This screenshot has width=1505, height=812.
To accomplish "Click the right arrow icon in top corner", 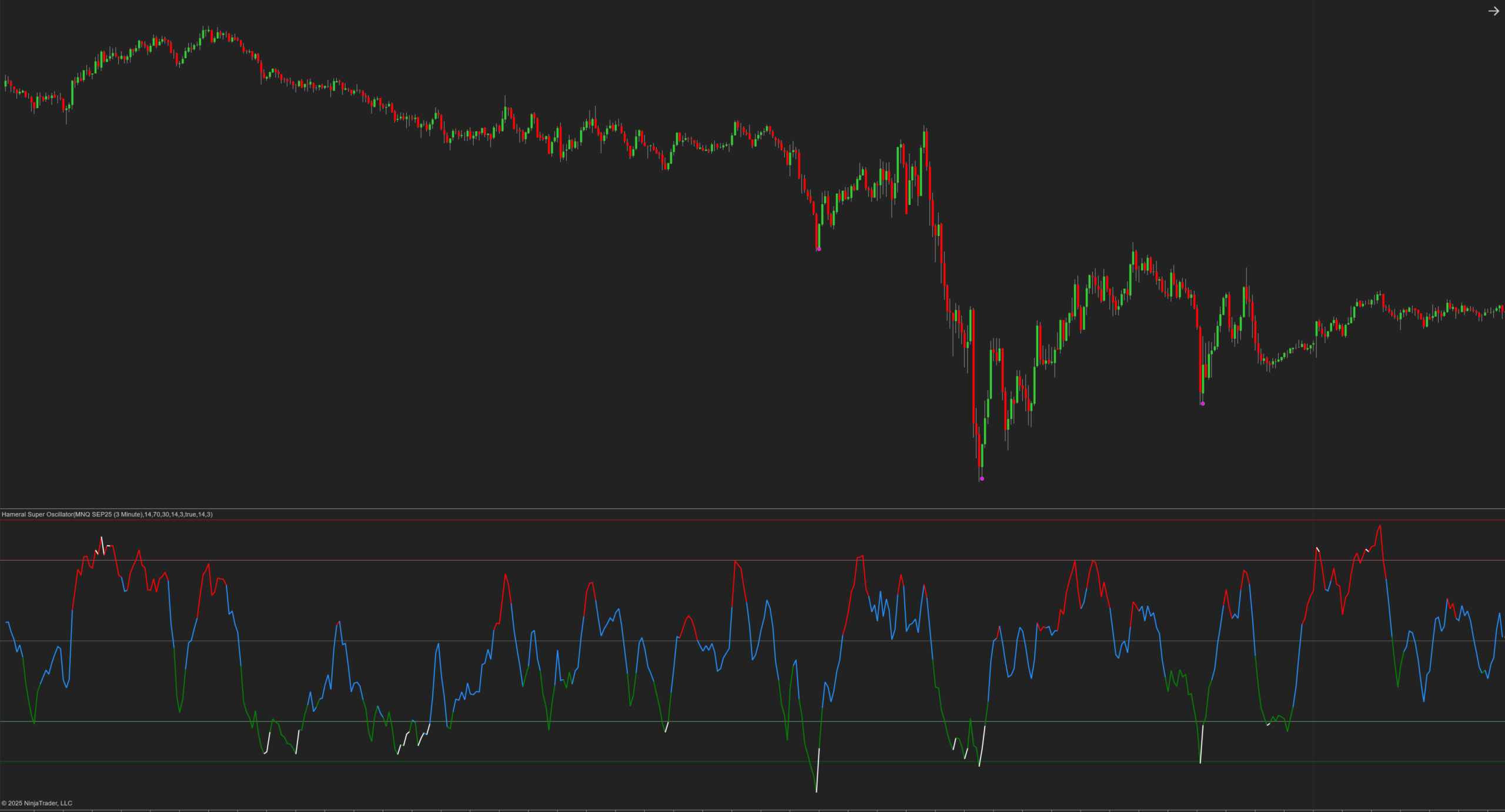I will (1493, 11).
